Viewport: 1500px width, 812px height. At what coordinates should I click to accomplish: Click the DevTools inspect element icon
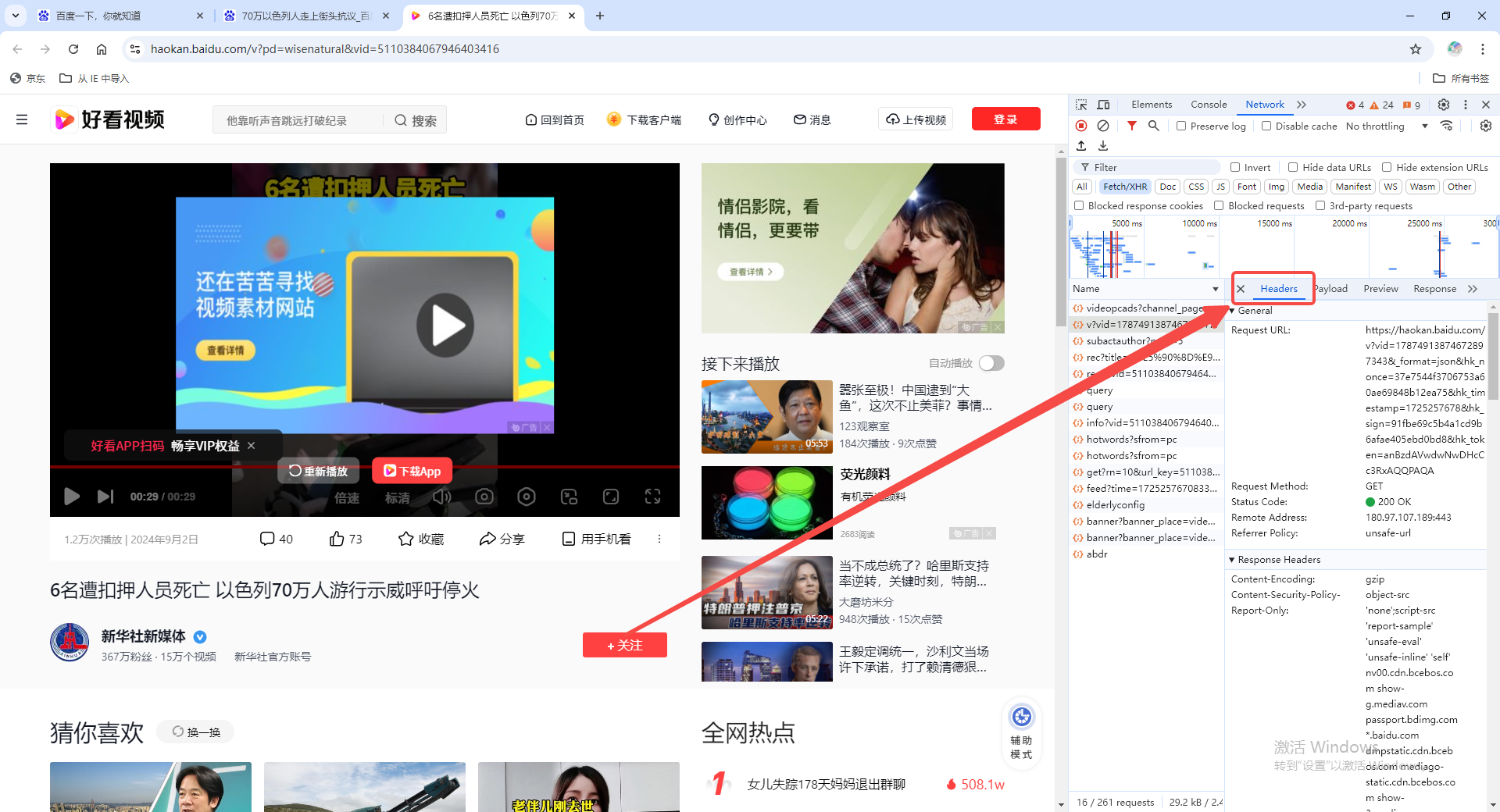[x=1081, y=105]
